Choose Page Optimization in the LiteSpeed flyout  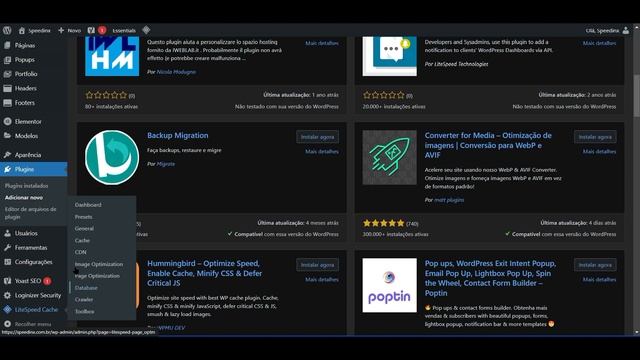pos(97,276)
